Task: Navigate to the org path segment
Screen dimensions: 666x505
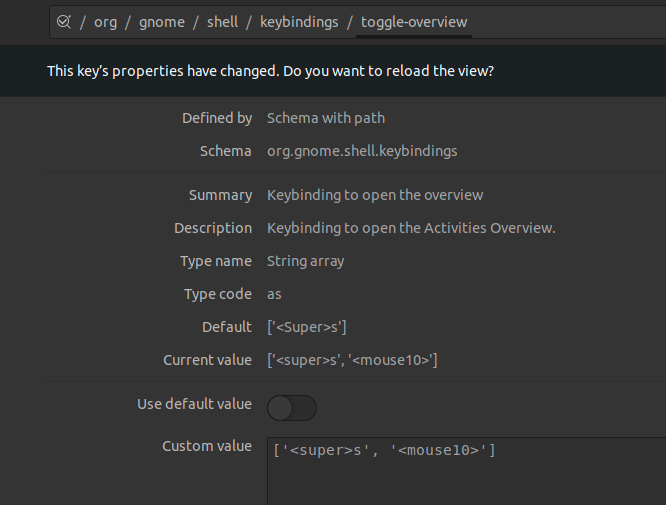Action: pyautogui.click(x=105, y=21)
